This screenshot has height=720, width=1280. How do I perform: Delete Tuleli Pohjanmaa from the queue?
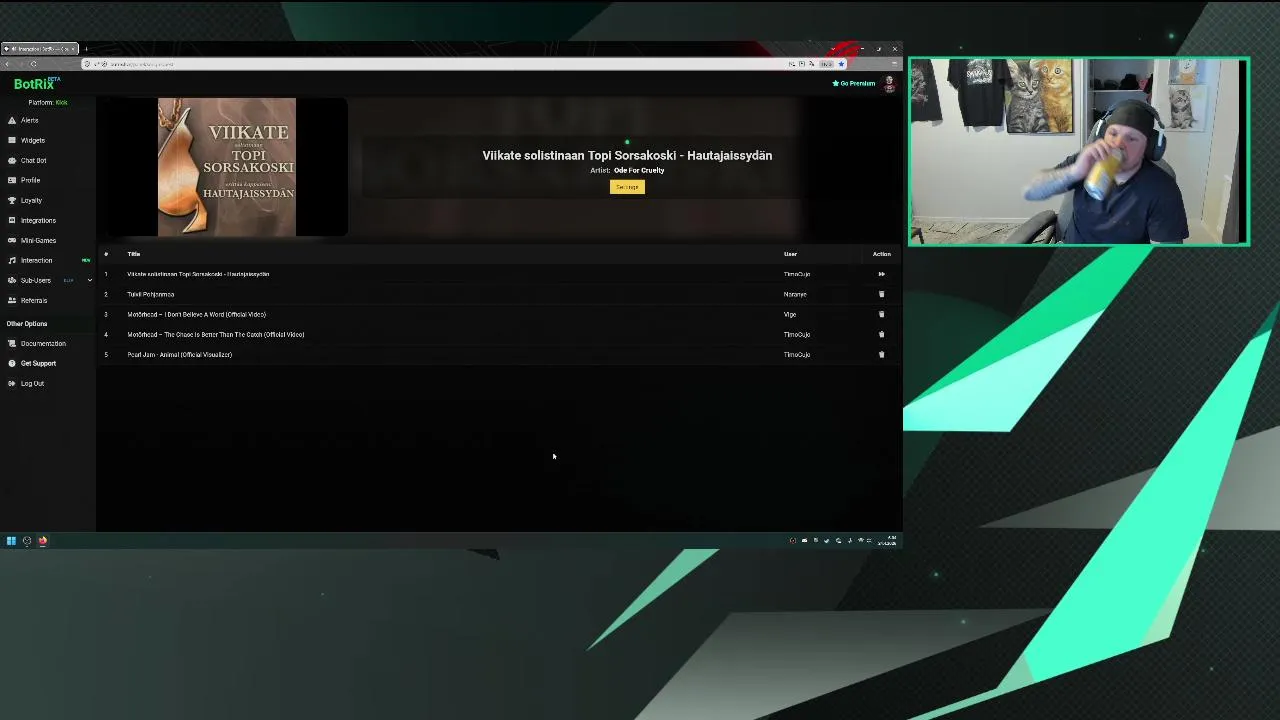click(881, 294)
